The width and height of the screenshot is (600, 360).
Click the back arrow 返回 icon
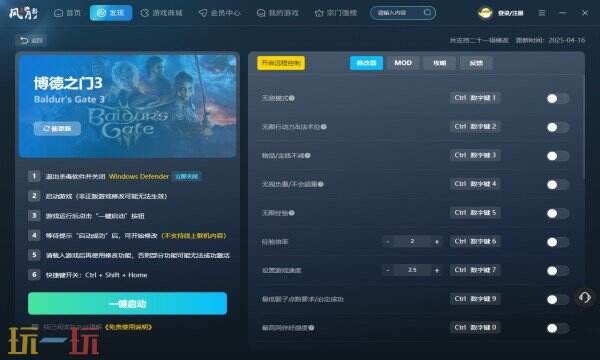[x=24, y=40]
